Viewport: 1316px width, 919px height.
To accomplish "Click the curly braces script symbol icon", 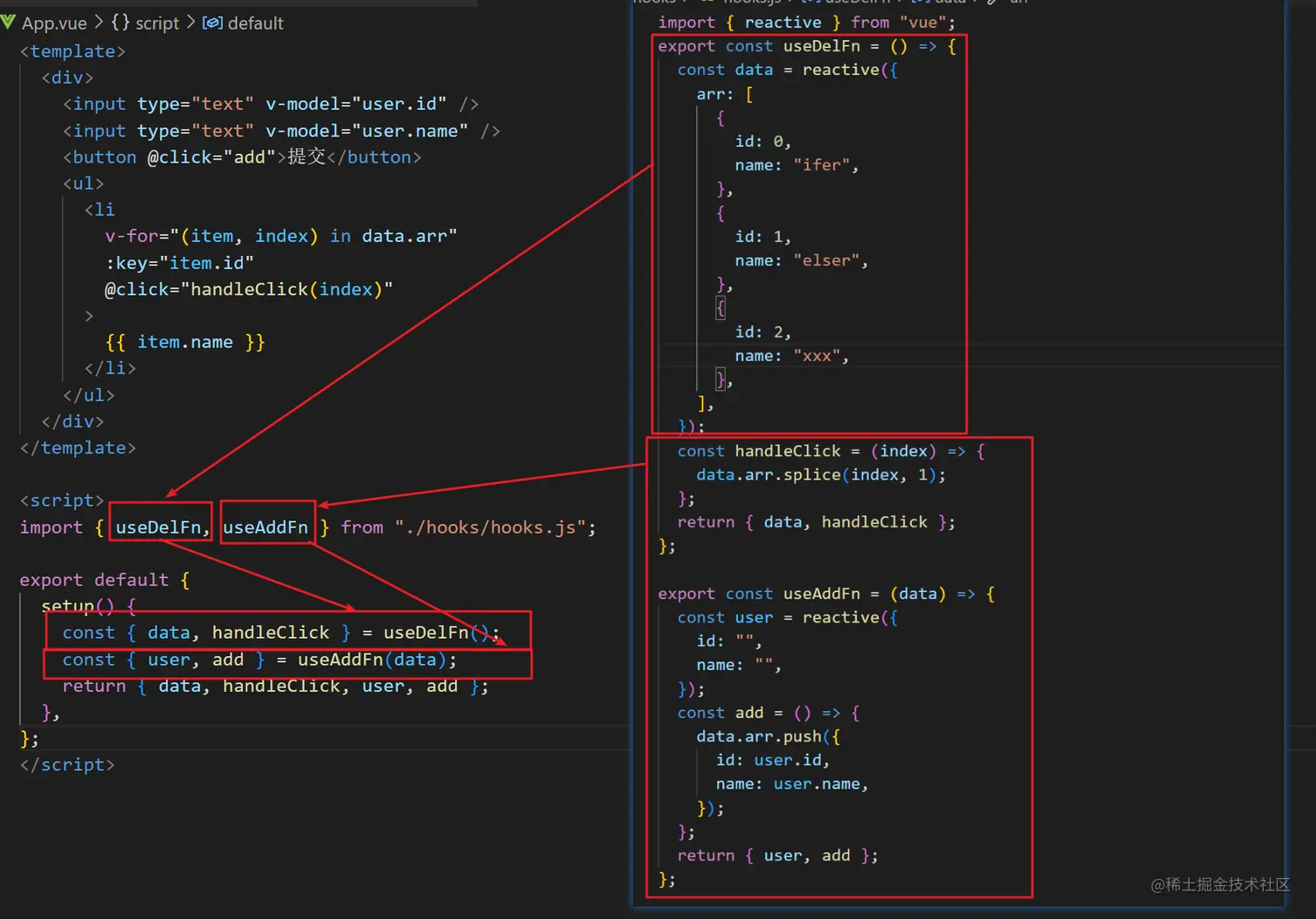I will [x=120, y=23].
